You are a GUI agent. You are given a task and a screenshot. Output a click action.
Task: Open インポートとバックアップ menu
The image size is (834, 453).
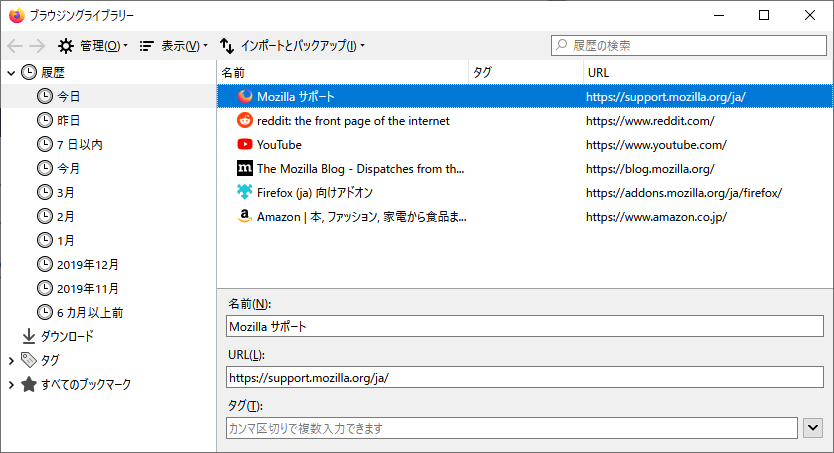click(293, 46)
